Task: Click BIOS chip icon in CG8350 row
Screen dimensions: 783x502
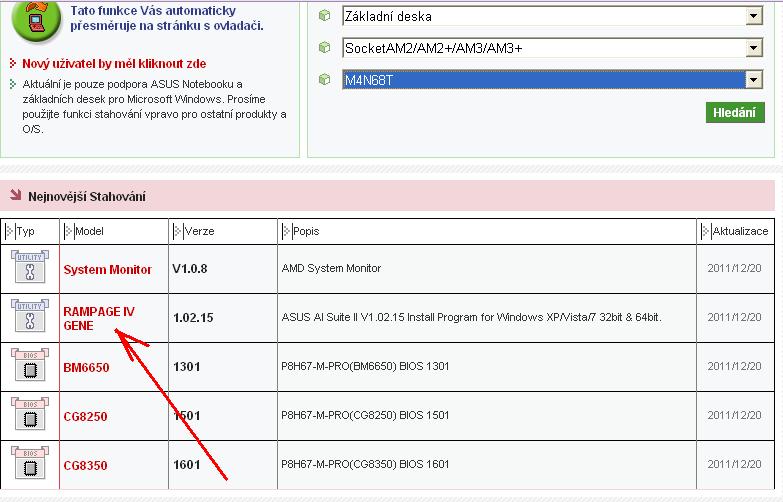Action: 30,463
